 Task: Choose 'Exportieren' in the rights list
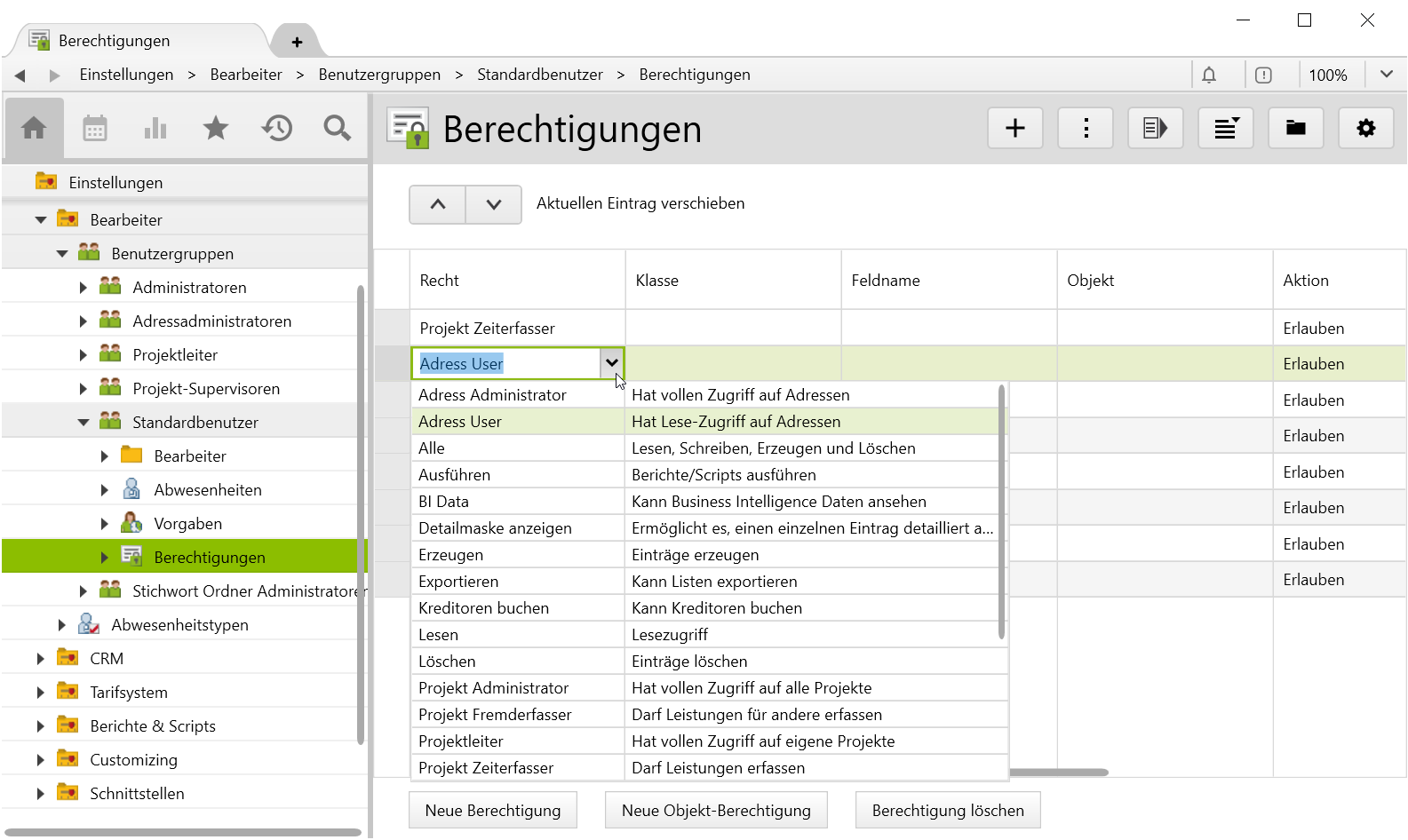click(458, 582)
